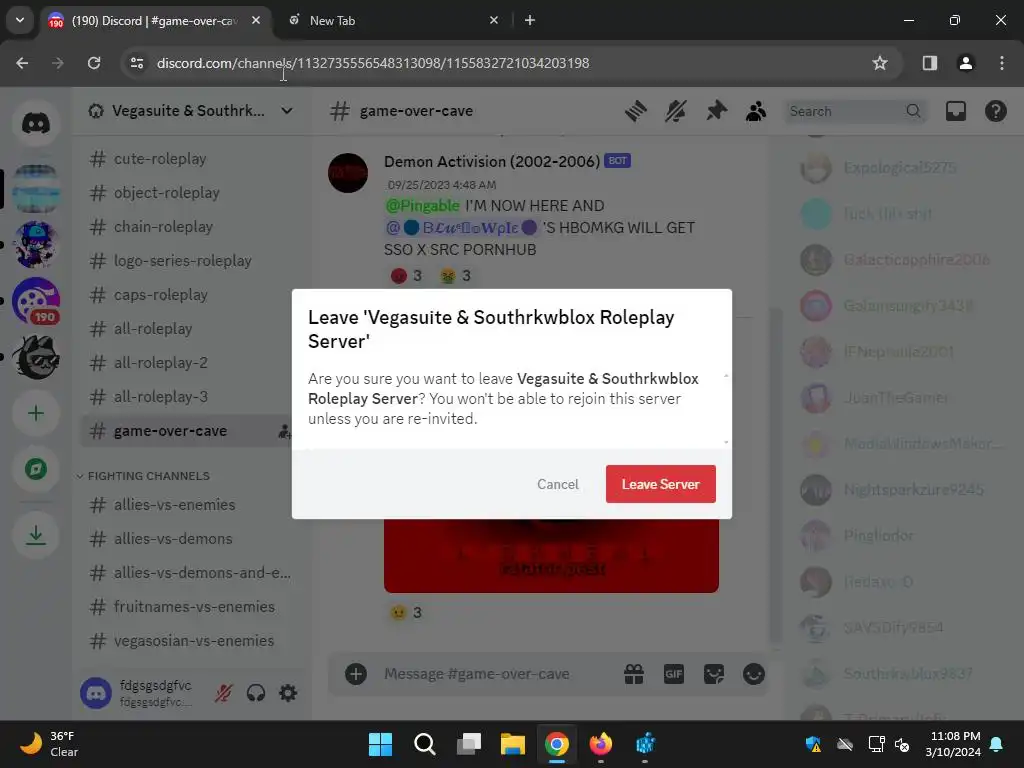Open the chain-roleplay channel
The height and width of the screenshot is (768, 1024).
click(x=163, y=227)
